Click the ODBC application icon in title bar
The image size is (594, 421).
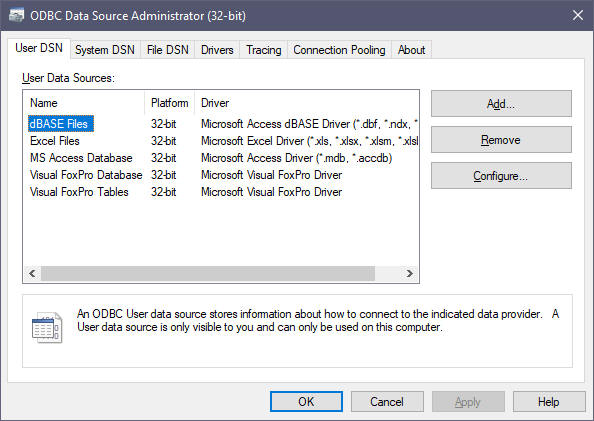click(16, 16)
